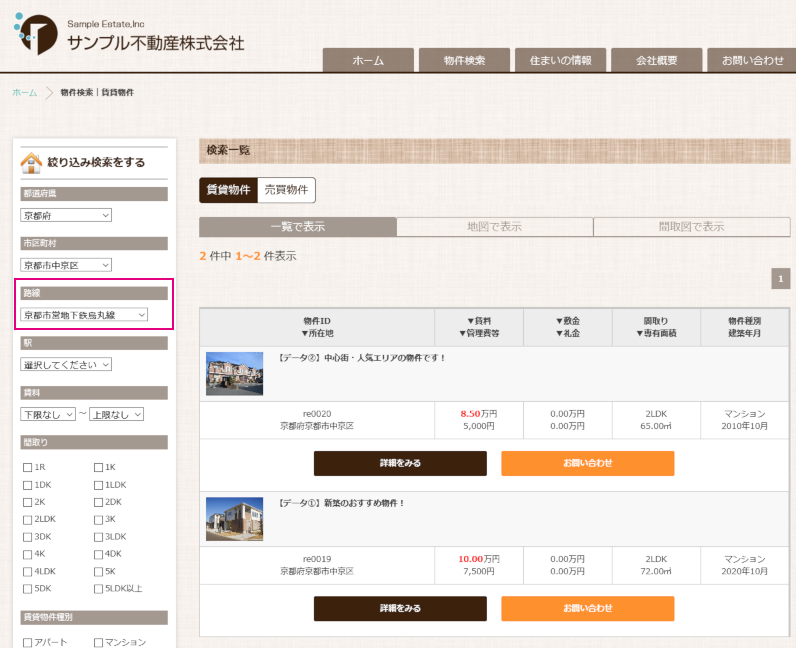796x648 pixels.
Task: Click property ID text re0019
Action: 317,559
